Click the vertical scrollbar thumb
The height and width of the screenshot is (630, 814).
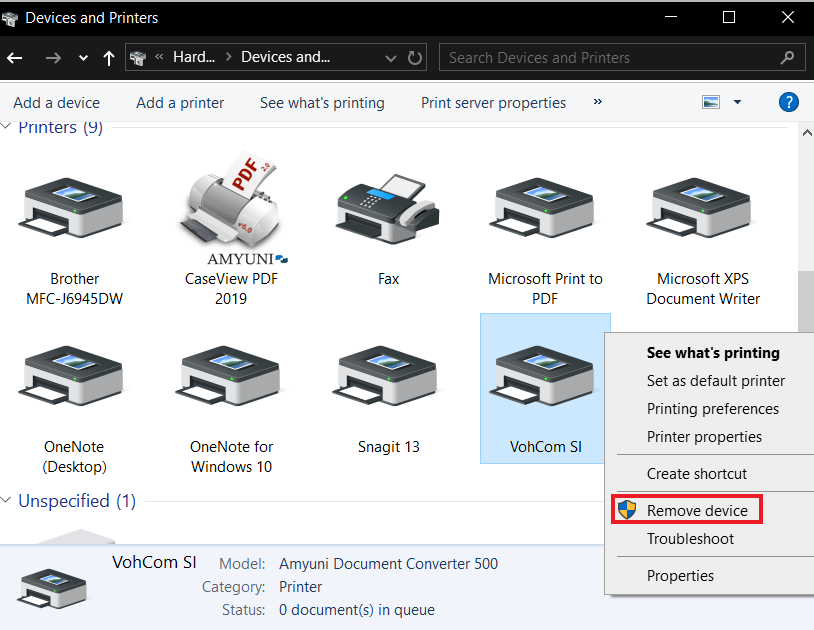(x=806, y=302)
